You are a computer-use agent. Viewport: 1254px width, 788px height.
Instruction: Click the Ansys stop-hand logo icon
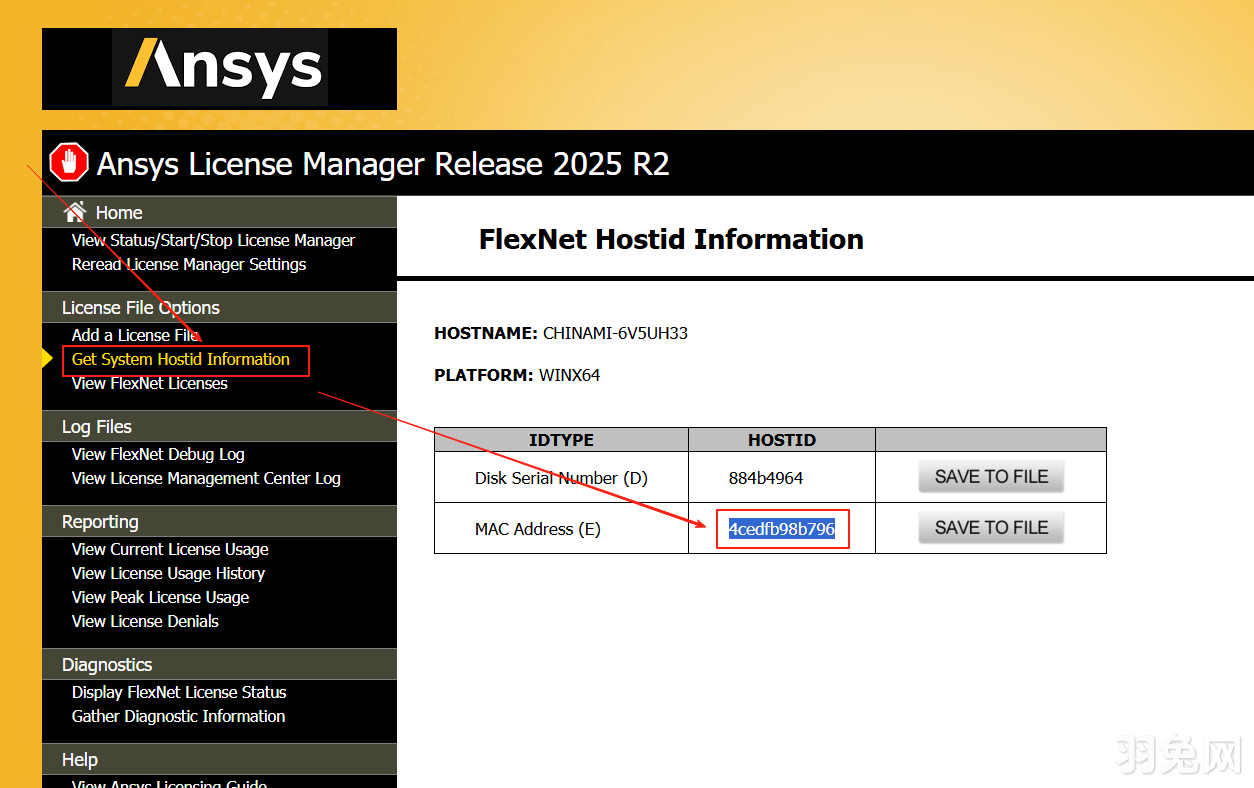click(x=67, y=162)
